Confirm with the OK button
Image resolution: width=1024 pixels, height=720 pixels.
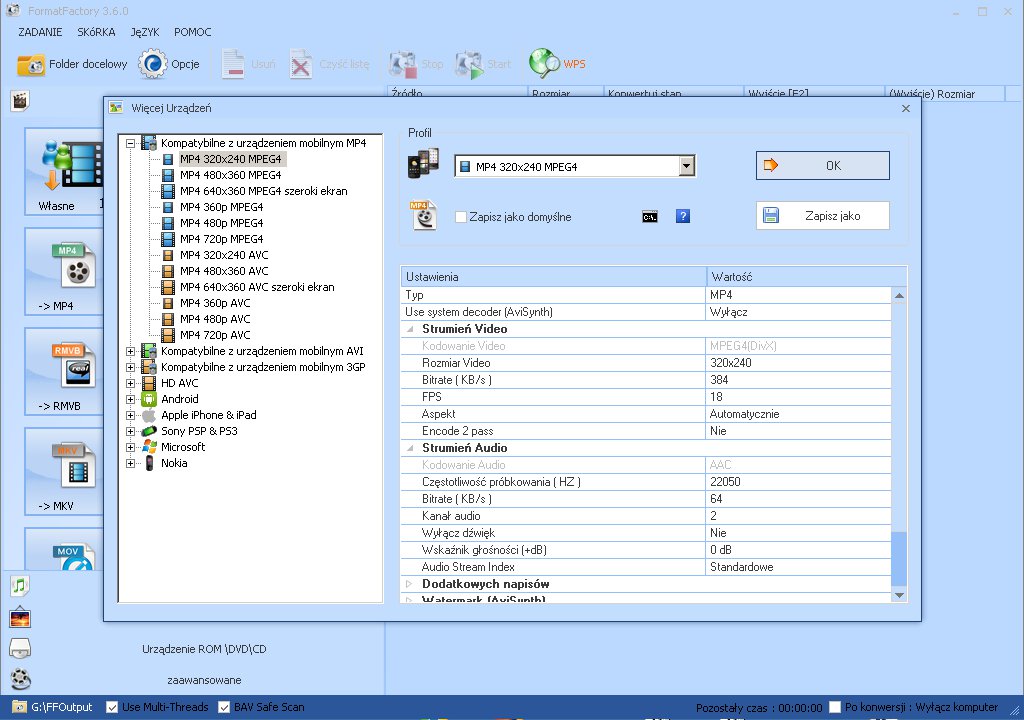click(x=823, y=166)
